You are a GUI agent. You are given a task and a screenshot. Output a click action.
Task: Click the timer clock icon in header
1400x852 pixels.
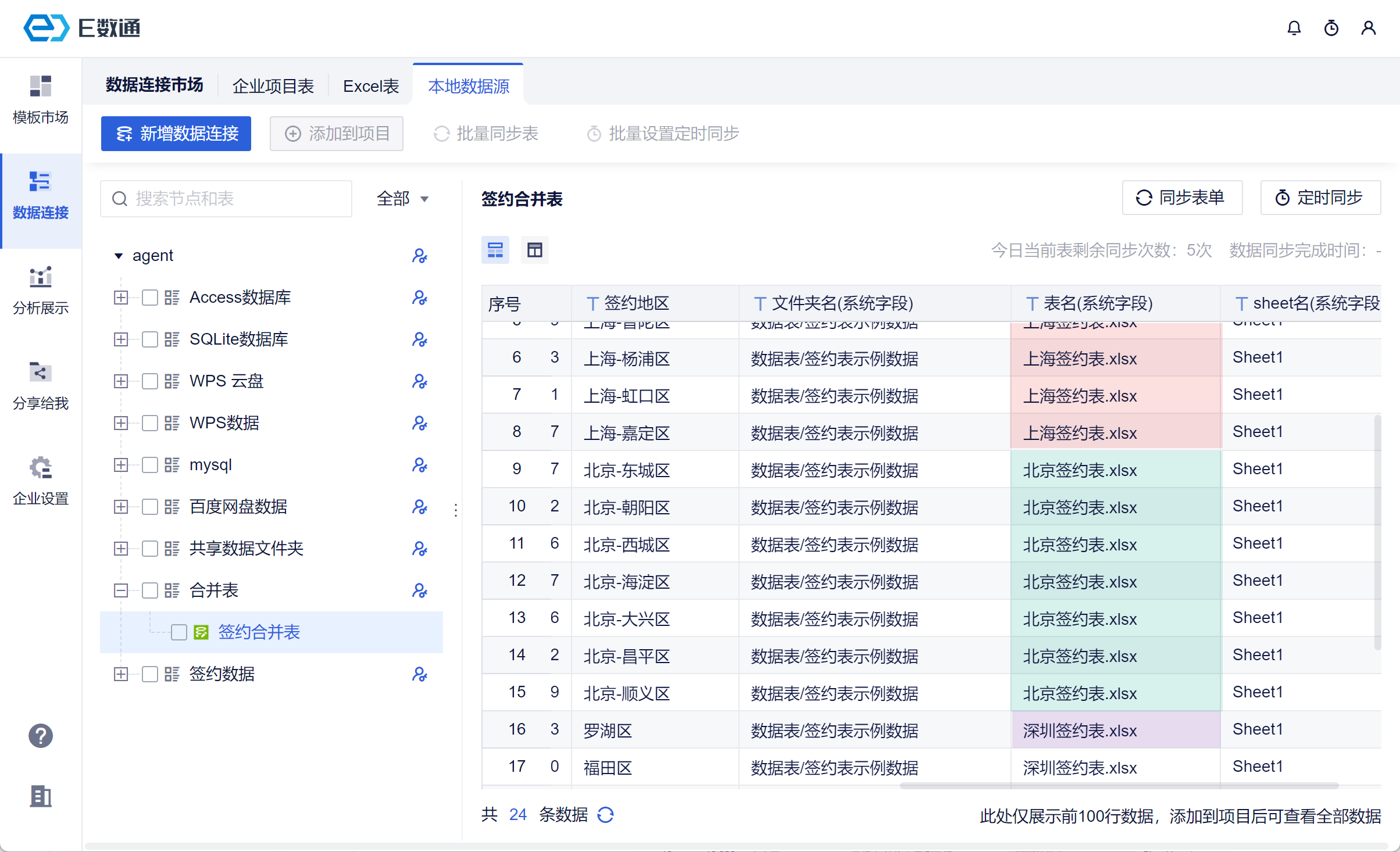[1331, 28]
